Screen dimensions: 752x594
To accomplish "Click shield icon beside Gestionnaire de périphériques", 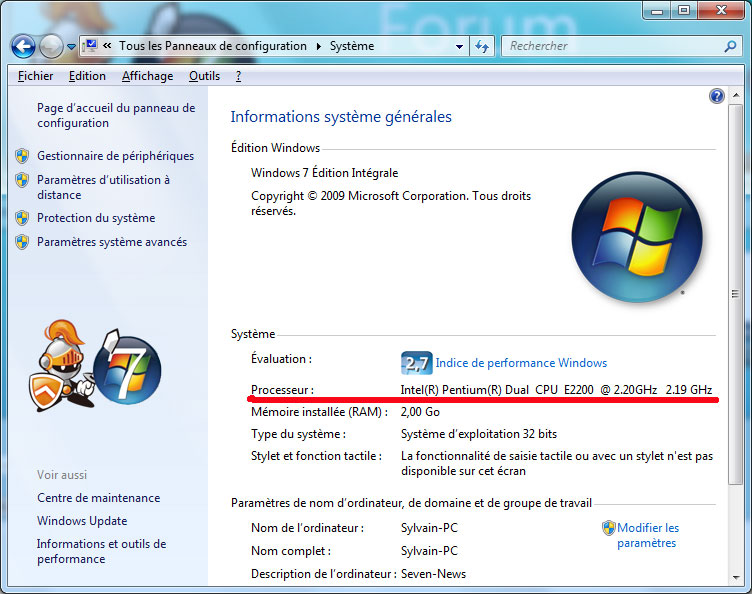I will coord(22,156).
